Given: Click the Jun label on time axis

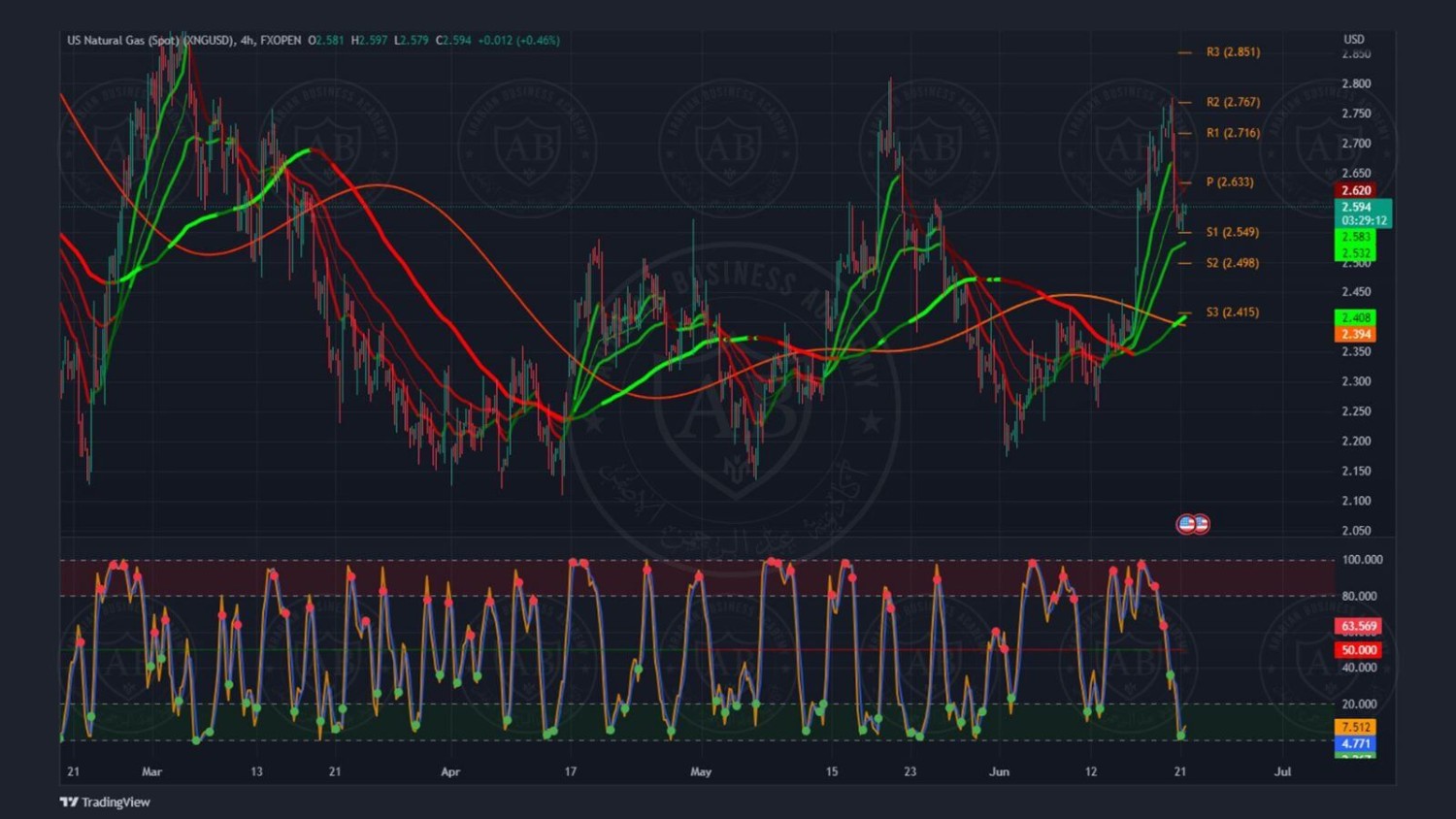Looking at the screenshot, I should [999, 772].
